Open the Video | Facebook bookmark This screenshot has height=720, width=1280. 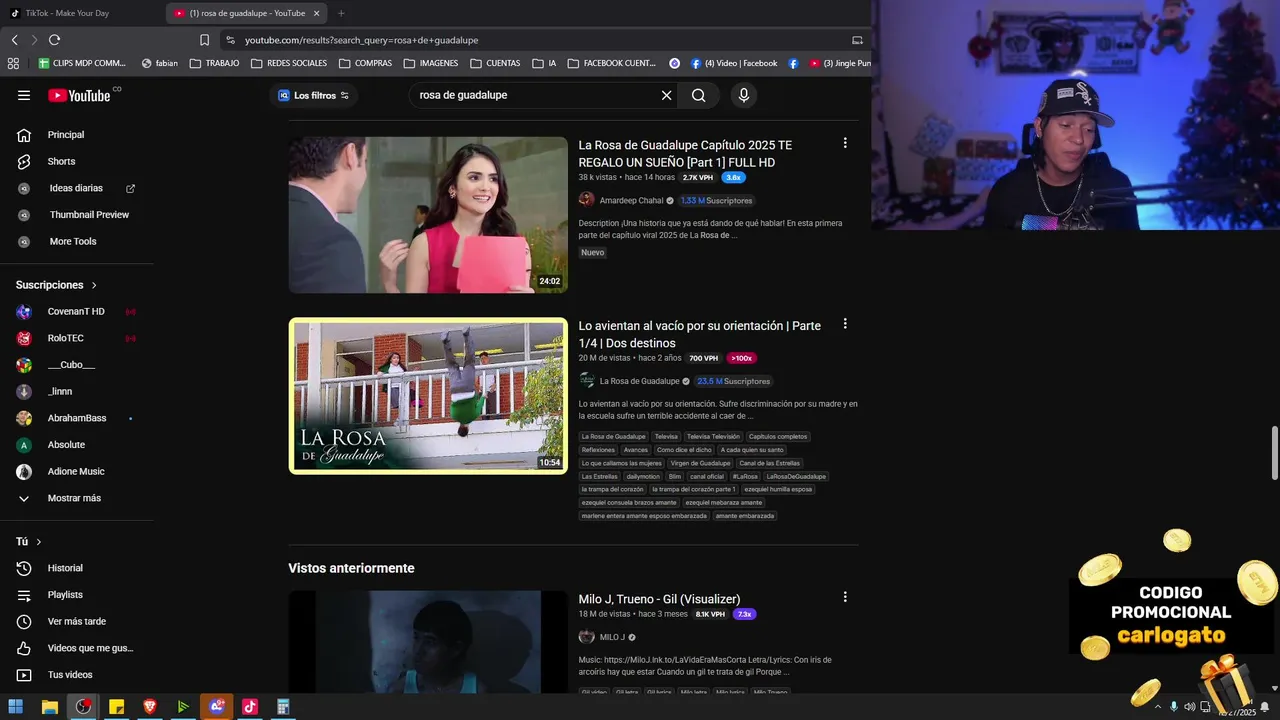[733, 63]
